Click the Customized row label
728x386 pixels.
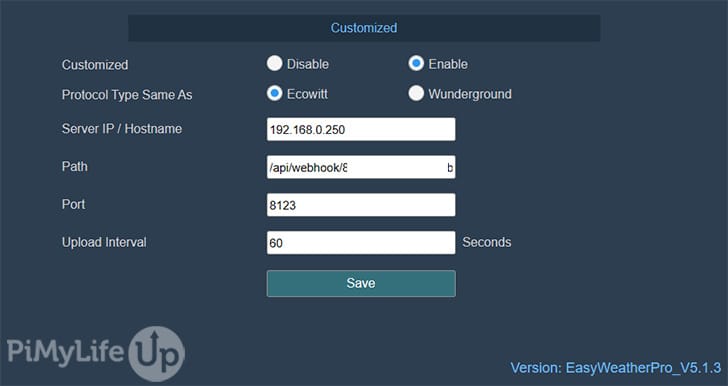click(95, 65)
